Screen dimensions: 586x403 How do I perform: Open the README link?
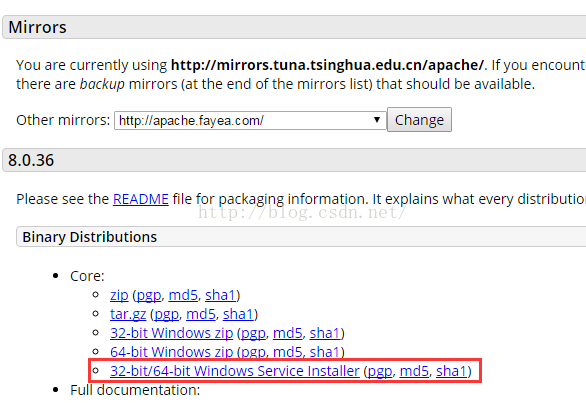[141, 199]
